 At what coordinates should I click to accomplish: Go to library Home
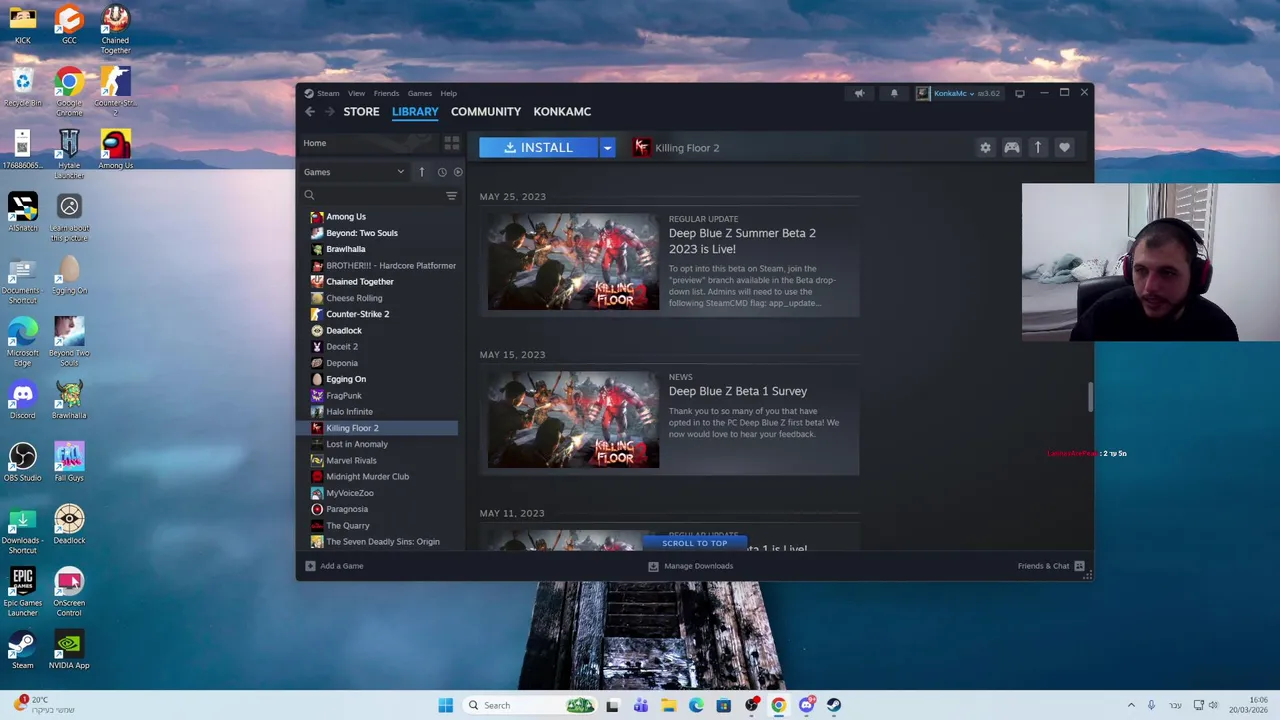(315, 143)
